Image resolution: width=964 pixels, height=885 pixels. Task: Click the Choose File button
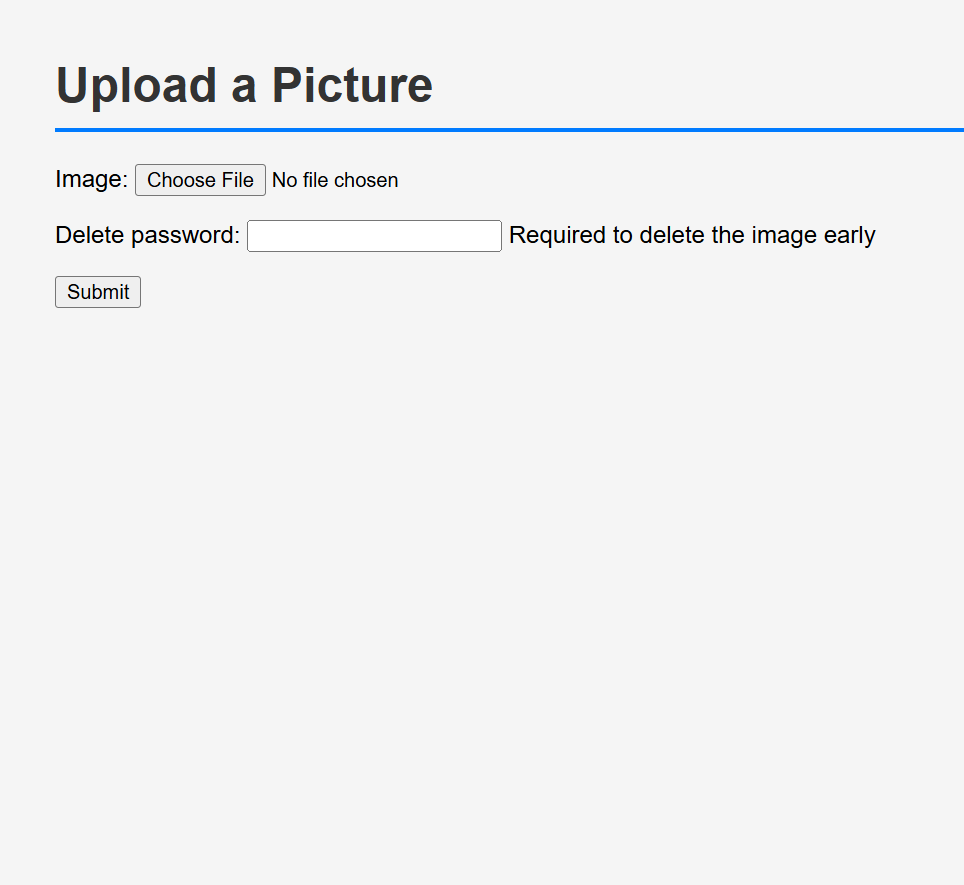coord(200,180)
